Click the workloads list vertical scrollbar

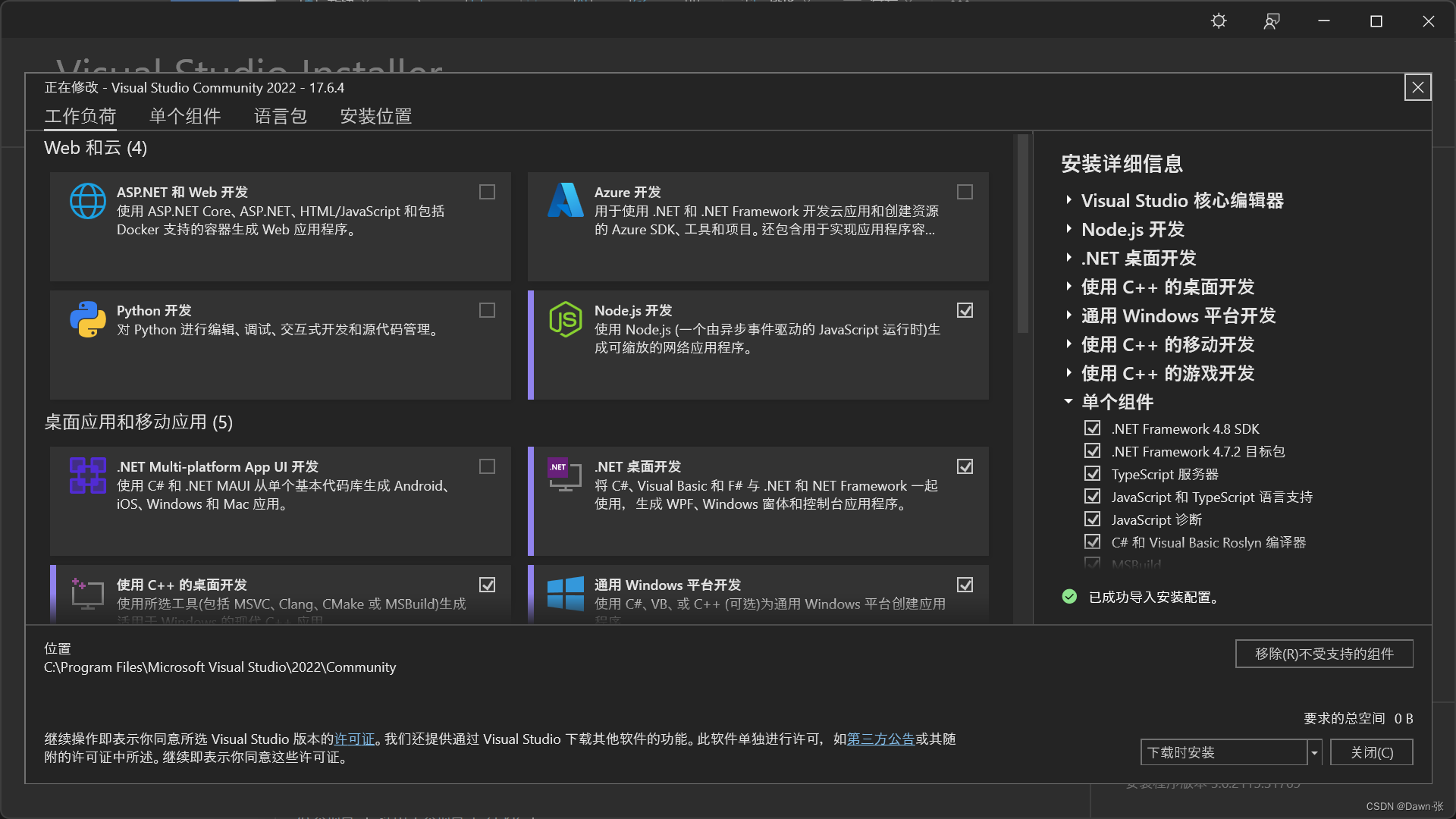pos(1022,234)
